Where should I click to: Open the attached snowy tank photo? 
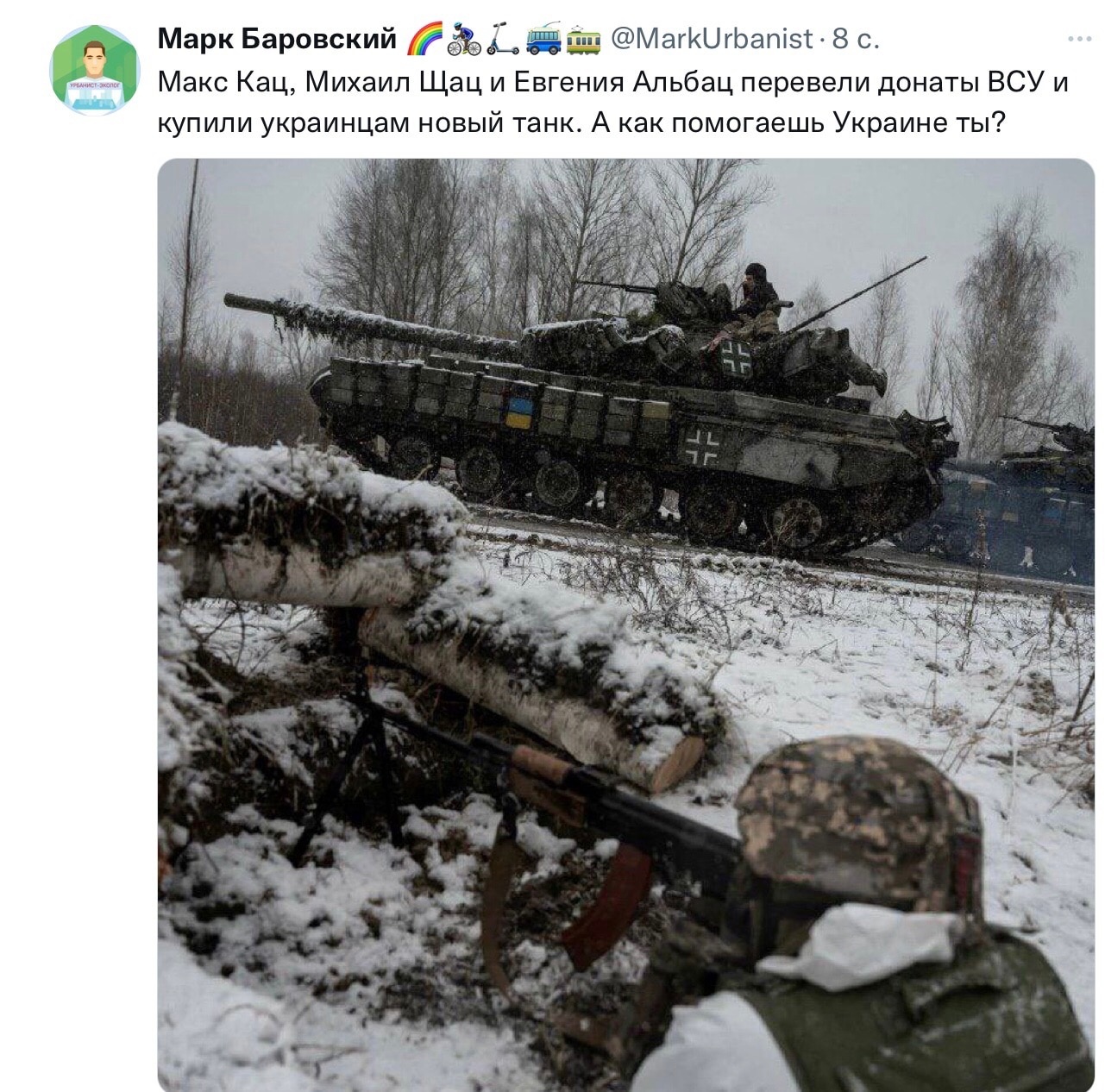tap(626, 624)
